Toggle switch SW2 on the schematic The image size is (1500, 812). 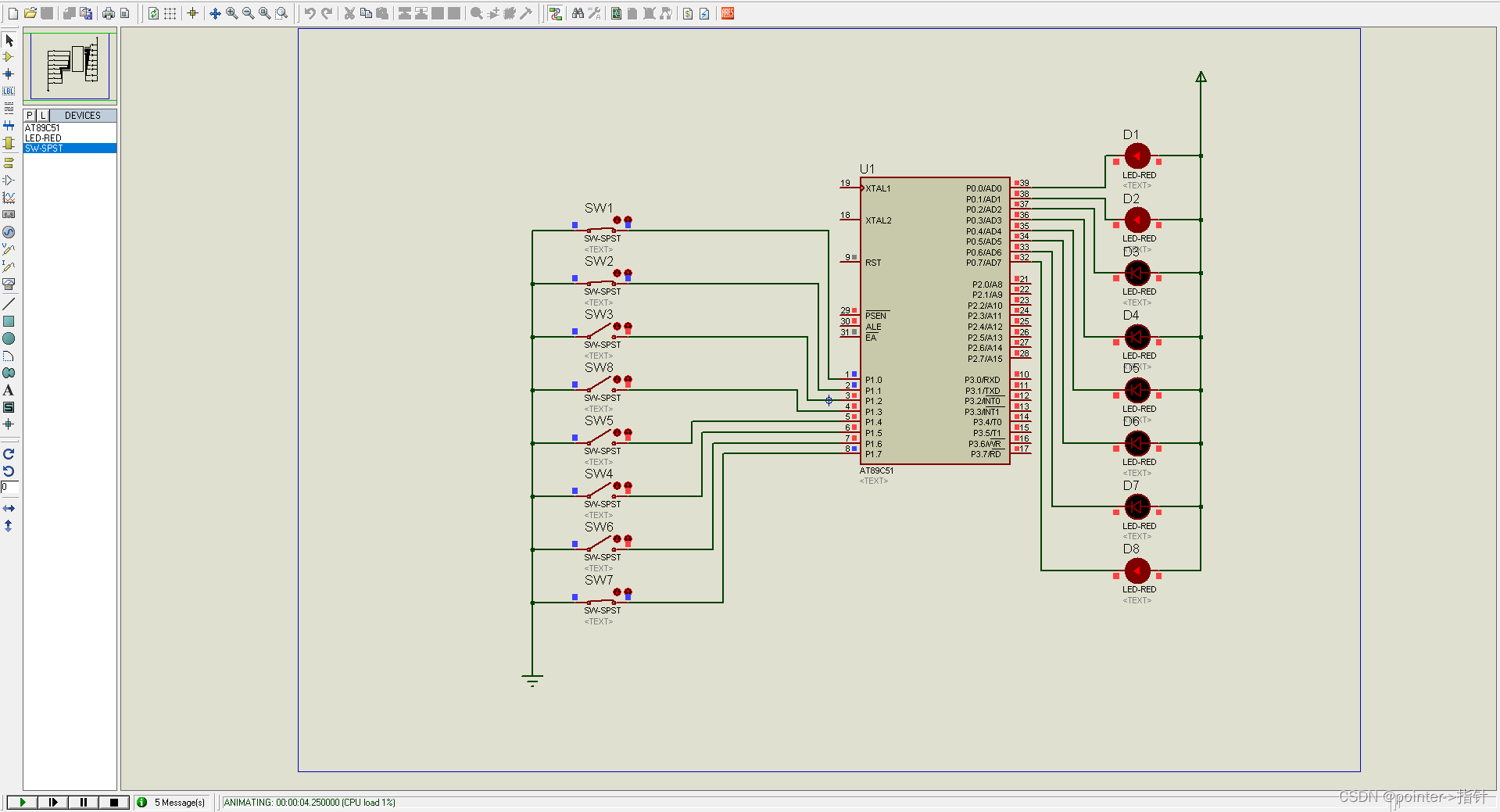(x=601, y=282)
